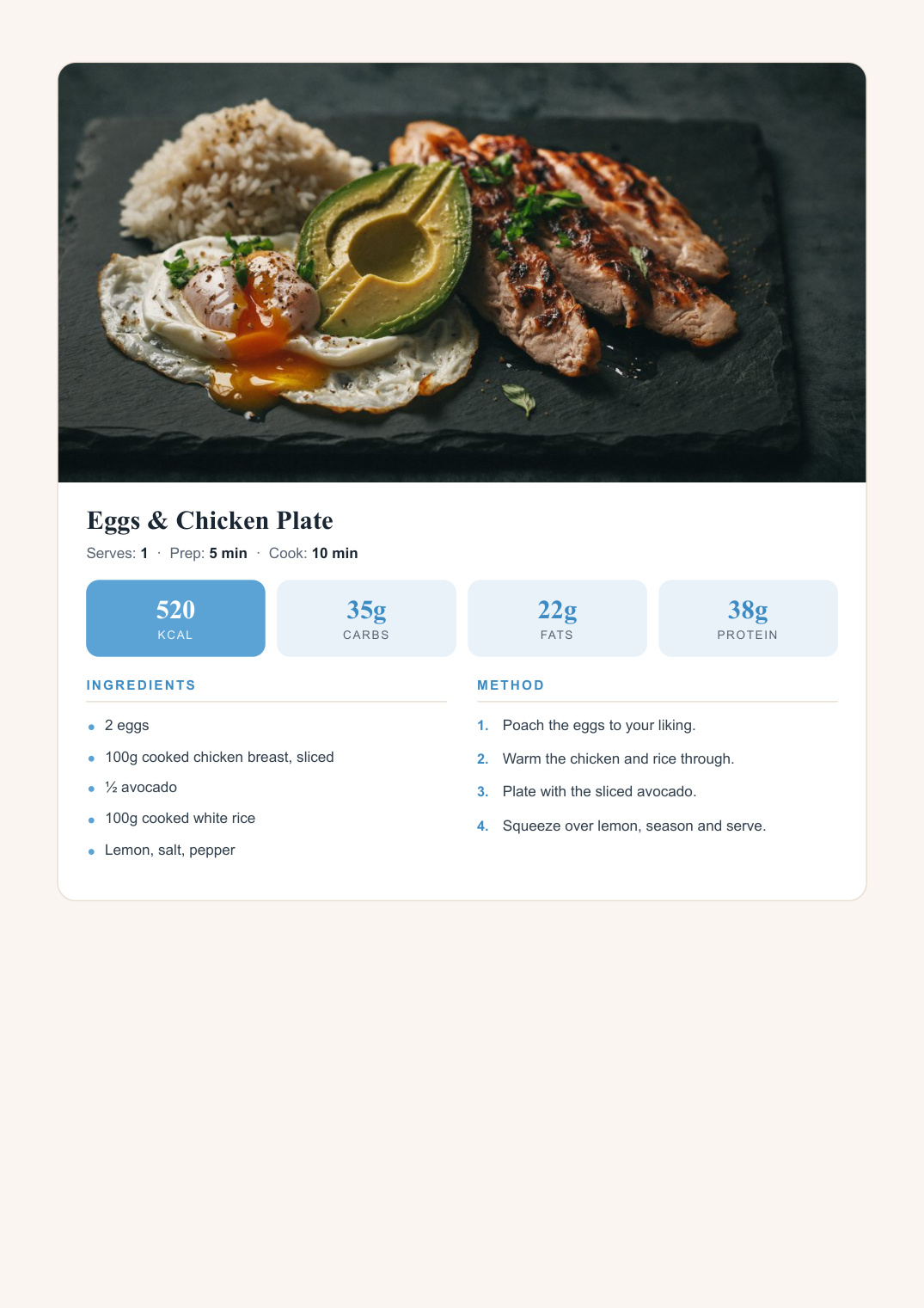Click the recipe hero food photo
Screen dimensions: 924x1308
[462, 273]
